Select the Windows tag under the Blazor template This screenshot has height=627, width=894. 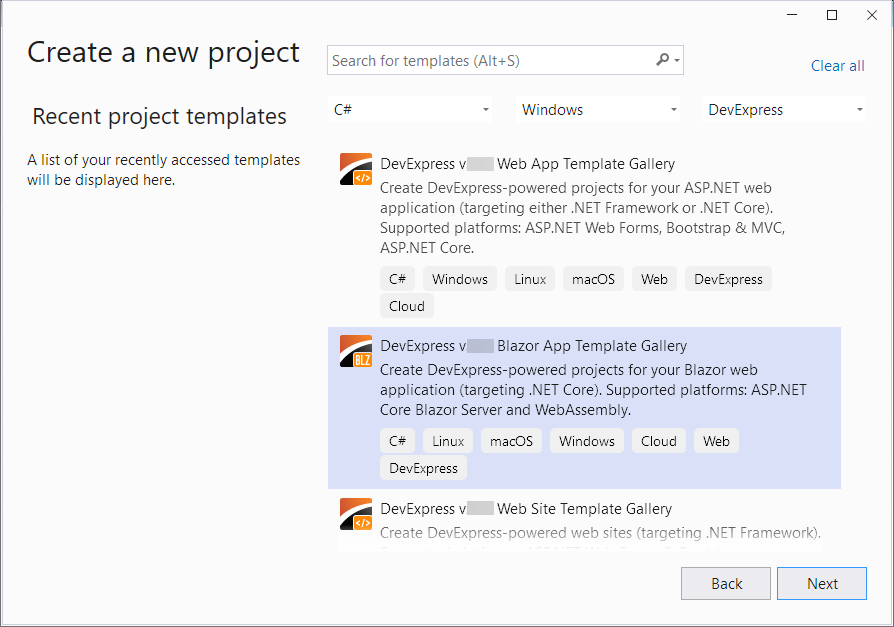click(x=586, y=440)
